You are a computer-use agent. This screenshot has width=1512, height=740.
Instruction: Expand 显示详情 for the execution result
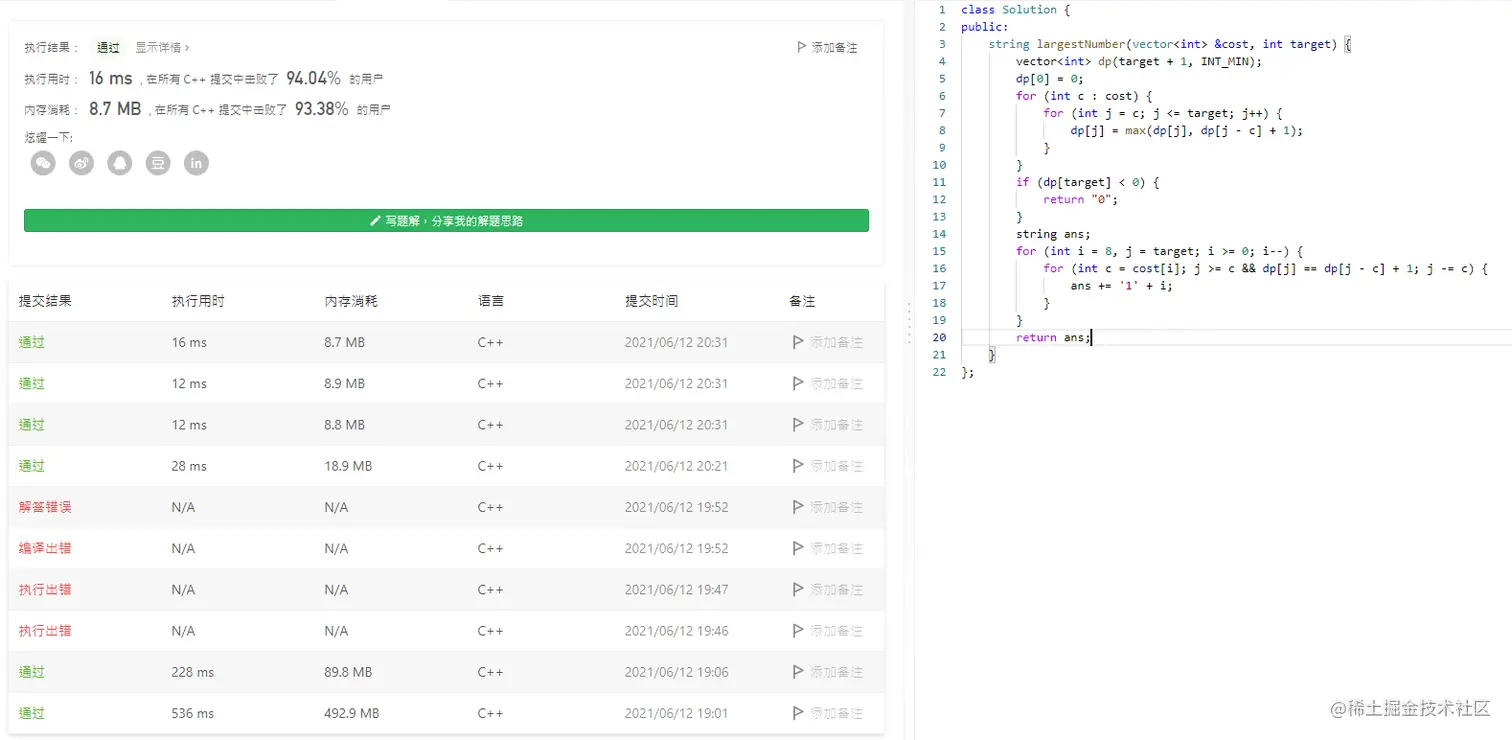[x=162, y=47]
